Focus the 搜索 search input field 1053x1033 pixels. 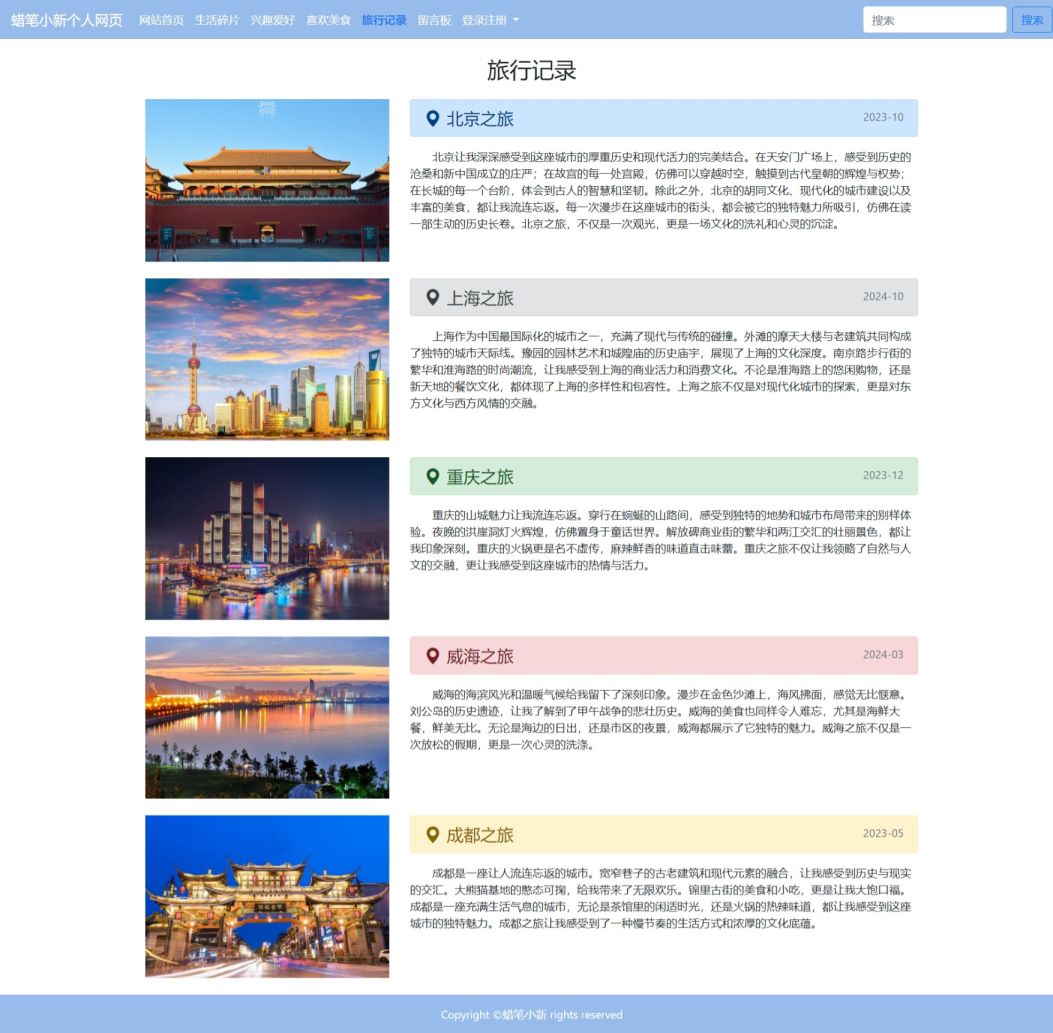(x=934, y=20)
